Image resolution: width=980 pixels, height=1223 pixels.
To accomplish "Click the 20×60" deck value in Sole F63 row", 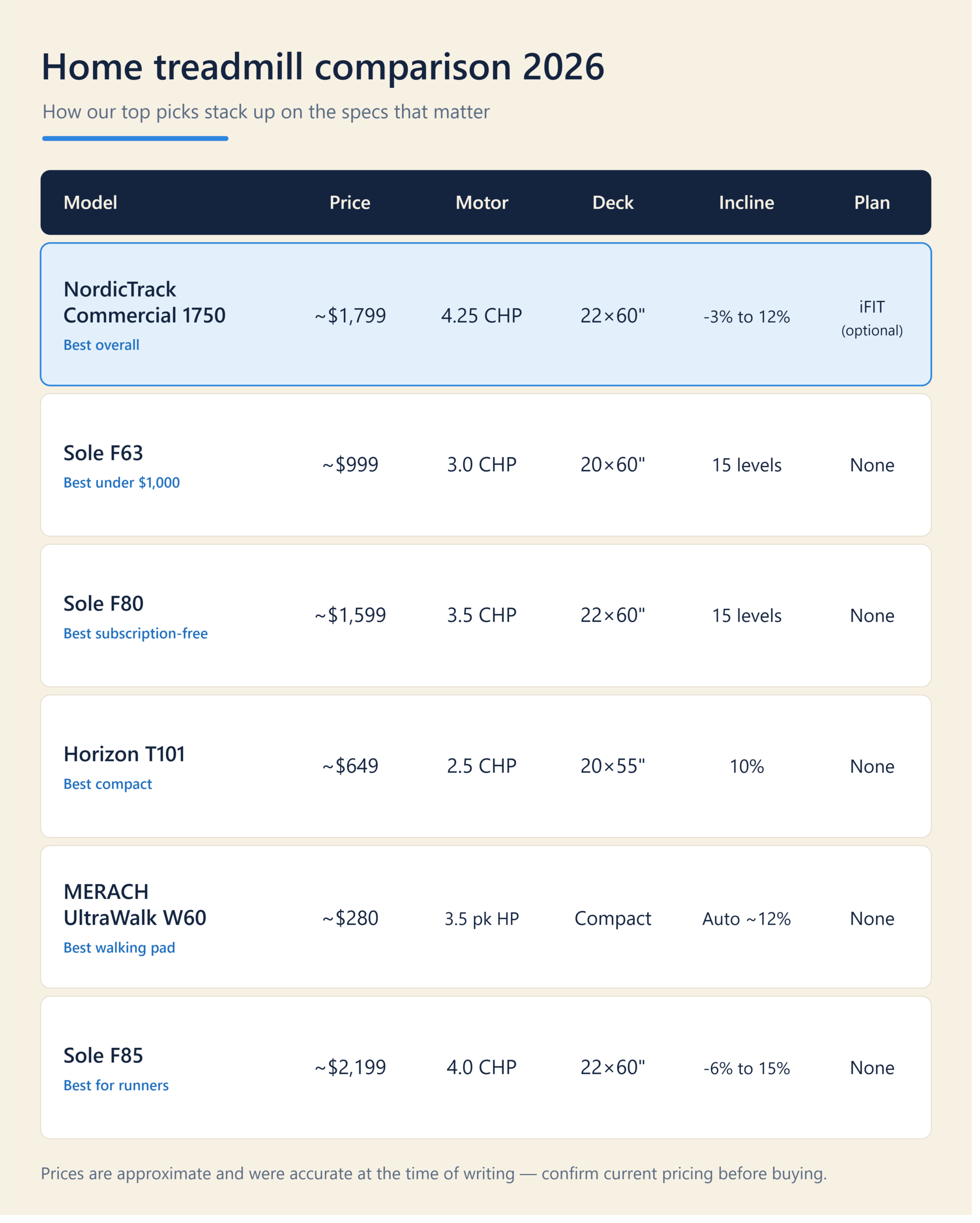I will [618, 468].
